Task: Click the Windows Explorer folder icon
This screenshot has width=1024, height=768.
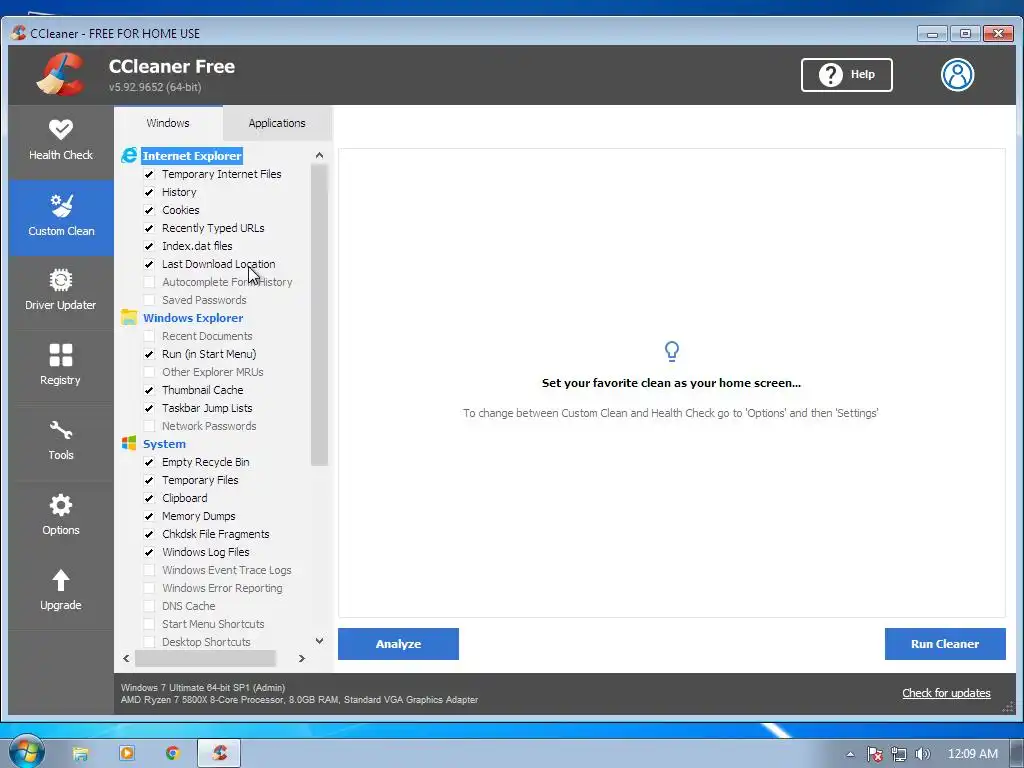Action: pos(129,317)
